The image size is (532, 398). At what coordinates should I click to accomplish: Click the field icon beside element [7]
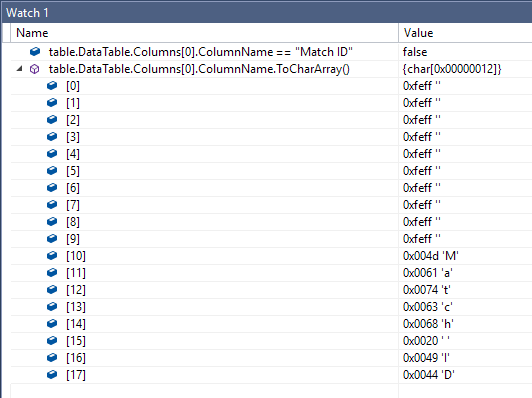52,205
